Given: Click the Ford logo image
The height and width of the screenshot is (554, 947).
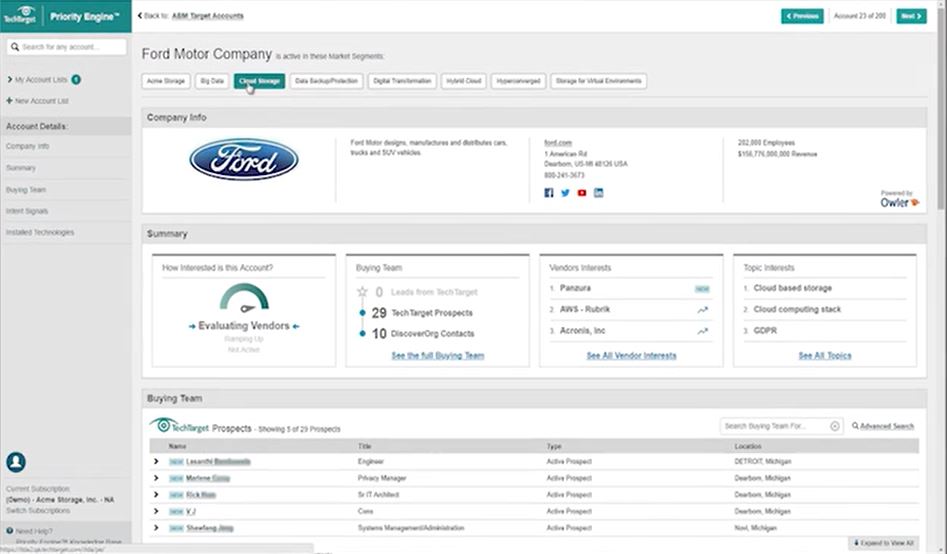Looking at the screenshot, I should 244,160.
